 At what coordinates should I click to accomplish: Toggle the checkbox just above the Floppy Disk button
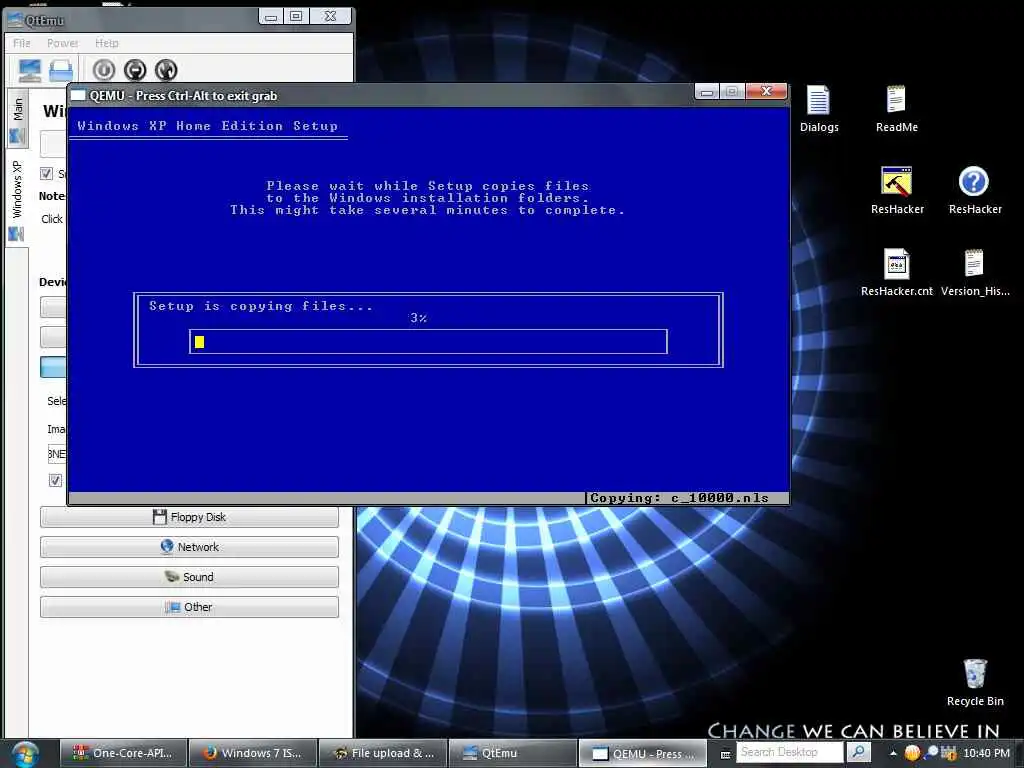pos(56,481)
